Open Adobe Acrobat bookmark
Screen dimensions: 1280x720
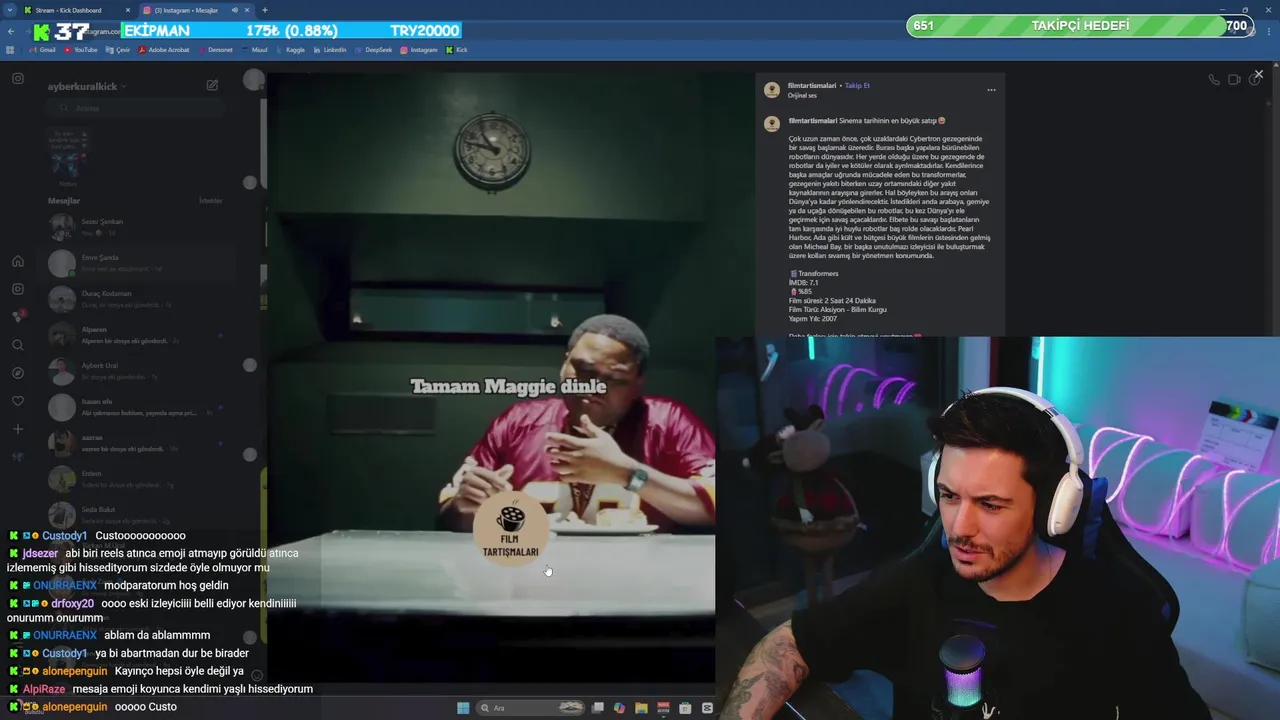(164, 49)
